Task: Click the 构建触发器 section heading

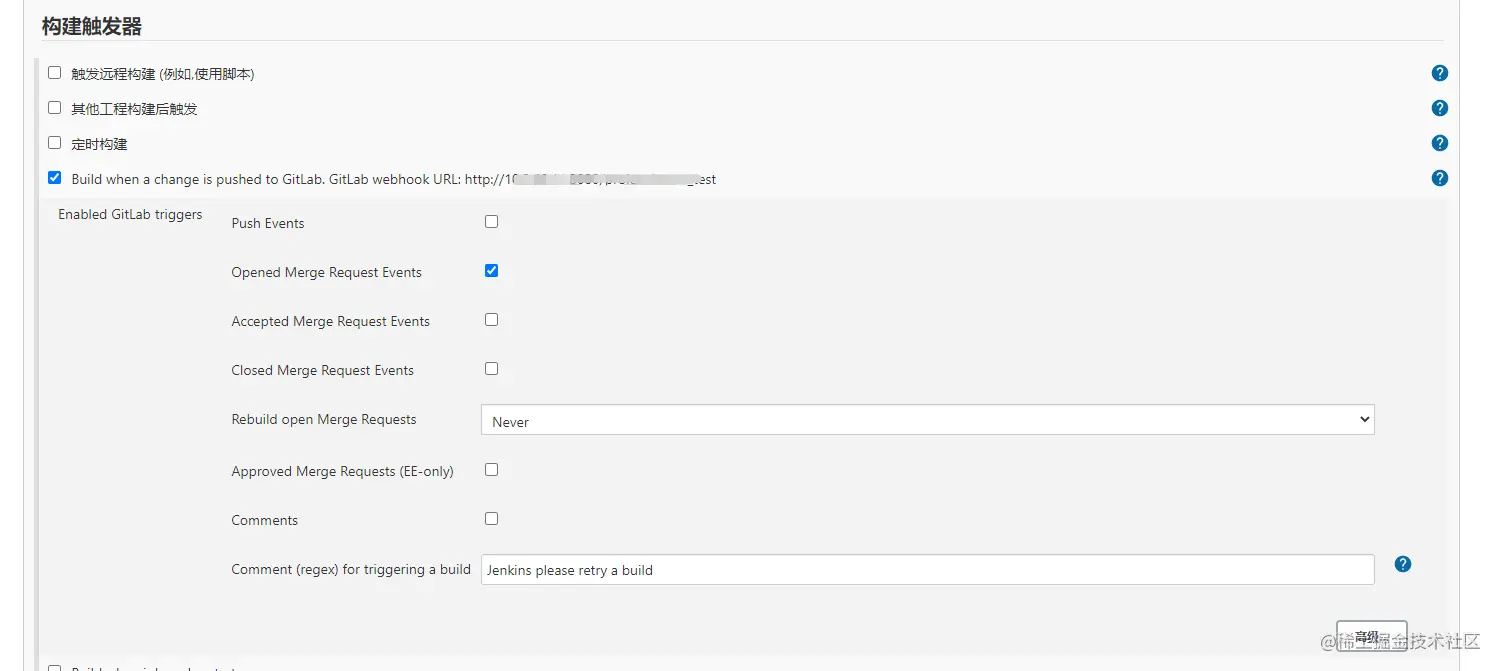Action: [92, 27]
